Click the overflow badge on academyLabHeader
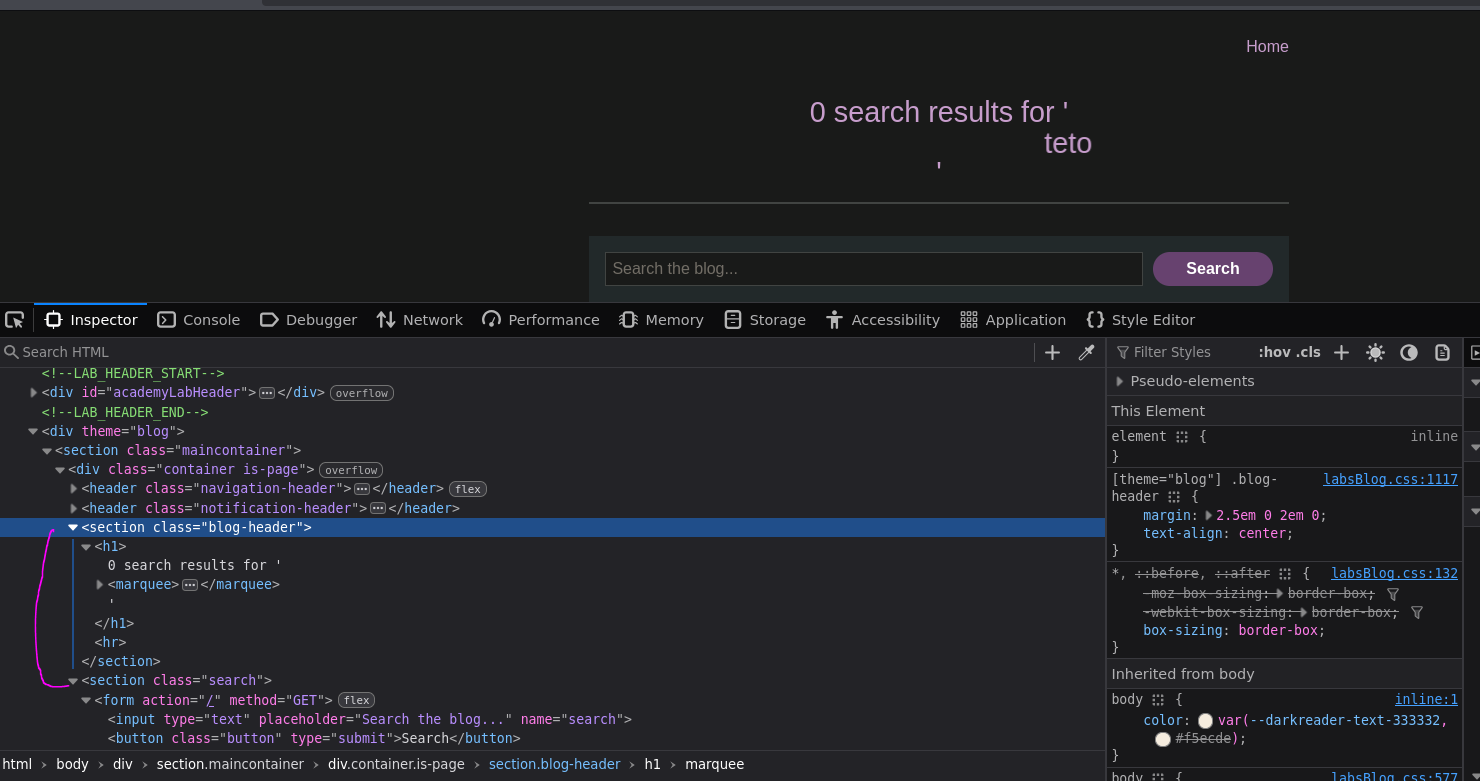 click(x=362, y=393)
